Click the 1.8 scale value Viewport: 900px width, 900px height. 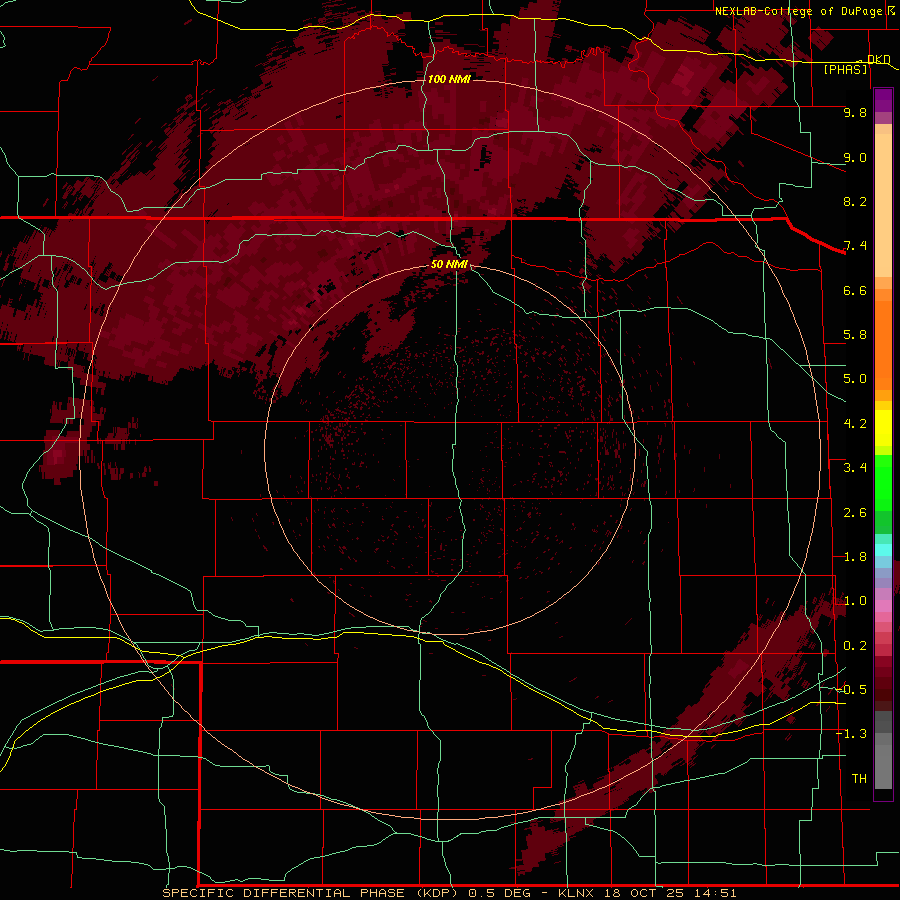point(855,557)
